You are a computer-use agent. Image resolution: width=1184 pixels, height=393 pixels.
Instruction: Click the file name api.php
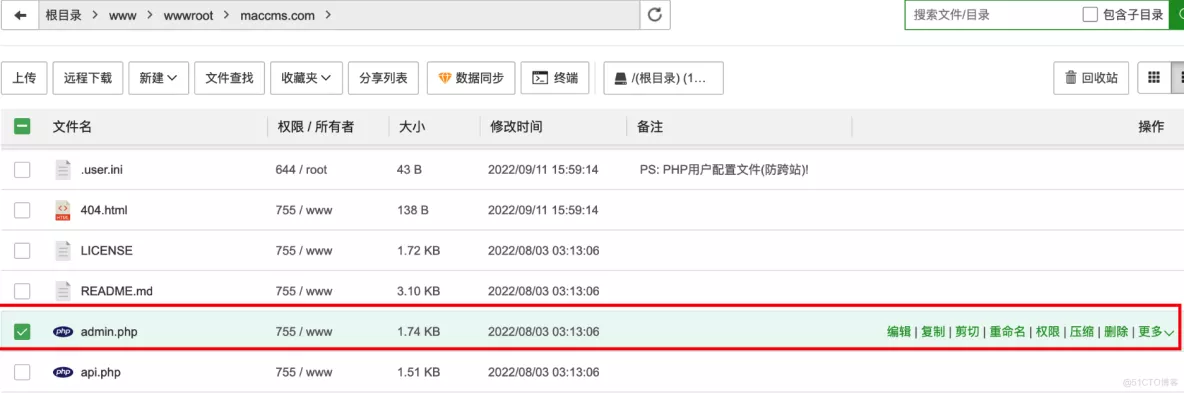pos(100,372)
